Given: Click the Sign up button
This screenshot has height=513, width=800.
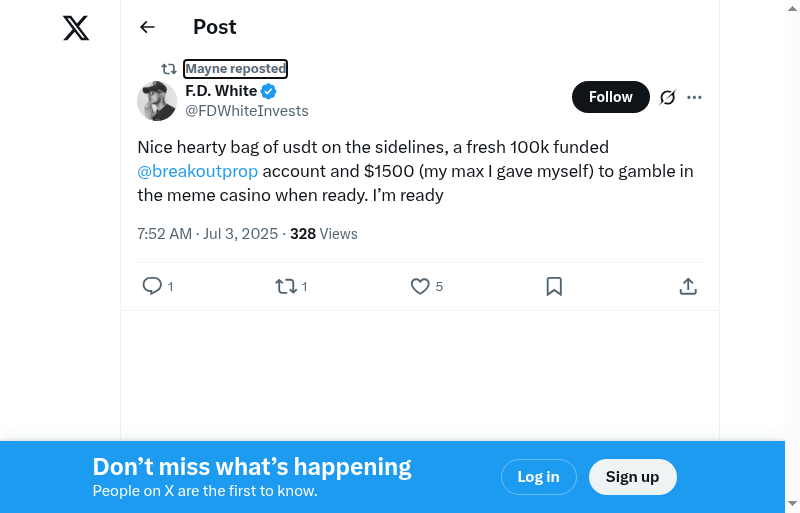Looking at the screenshot, I should point(632,477).
